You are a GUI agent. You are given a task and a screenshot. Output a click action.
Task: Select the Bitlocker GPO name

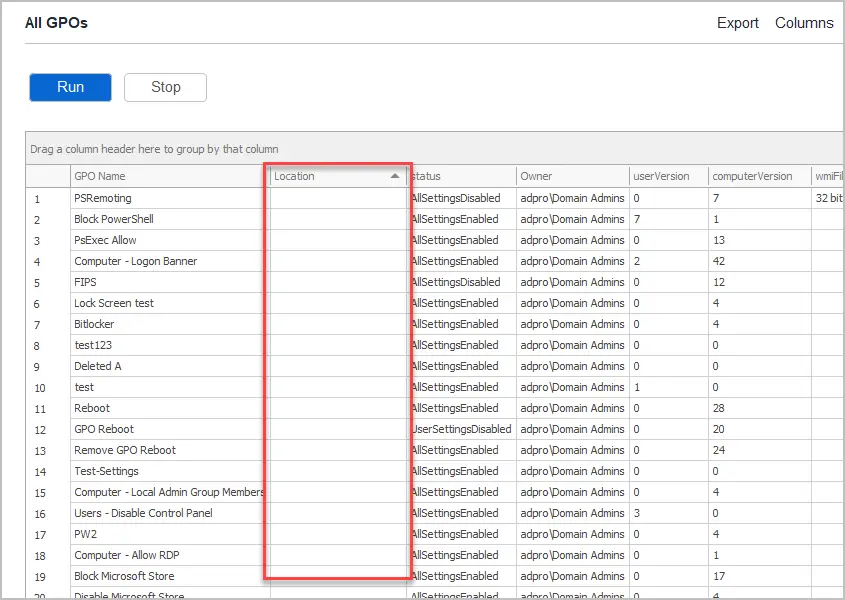point(94,325)
